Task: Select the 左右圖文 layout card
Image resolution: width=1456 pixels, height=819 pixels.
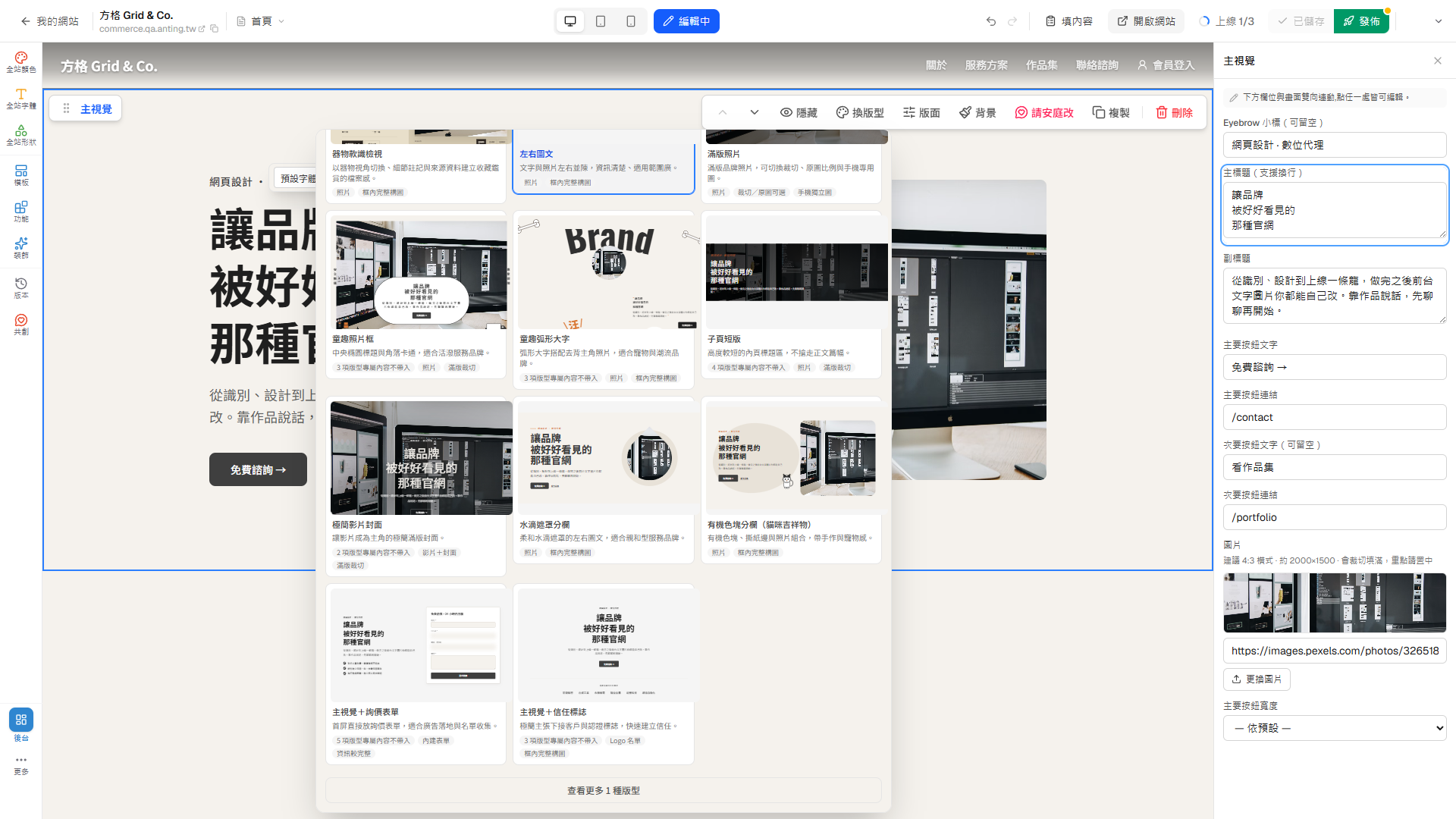Action: [x=604, y=161]
